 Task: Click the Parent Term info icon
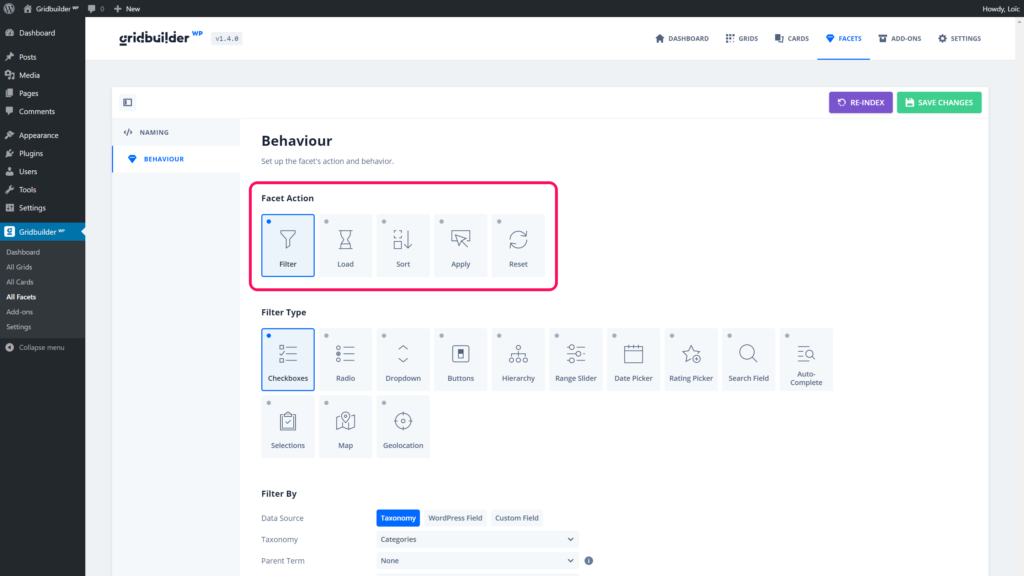tap(588, 560)
